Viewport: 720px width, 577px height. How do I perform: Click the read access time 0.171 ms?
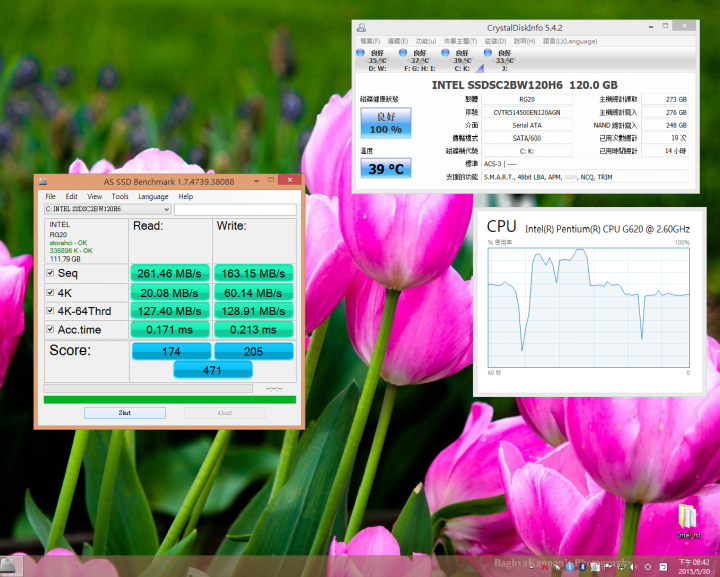click(170, 329)
